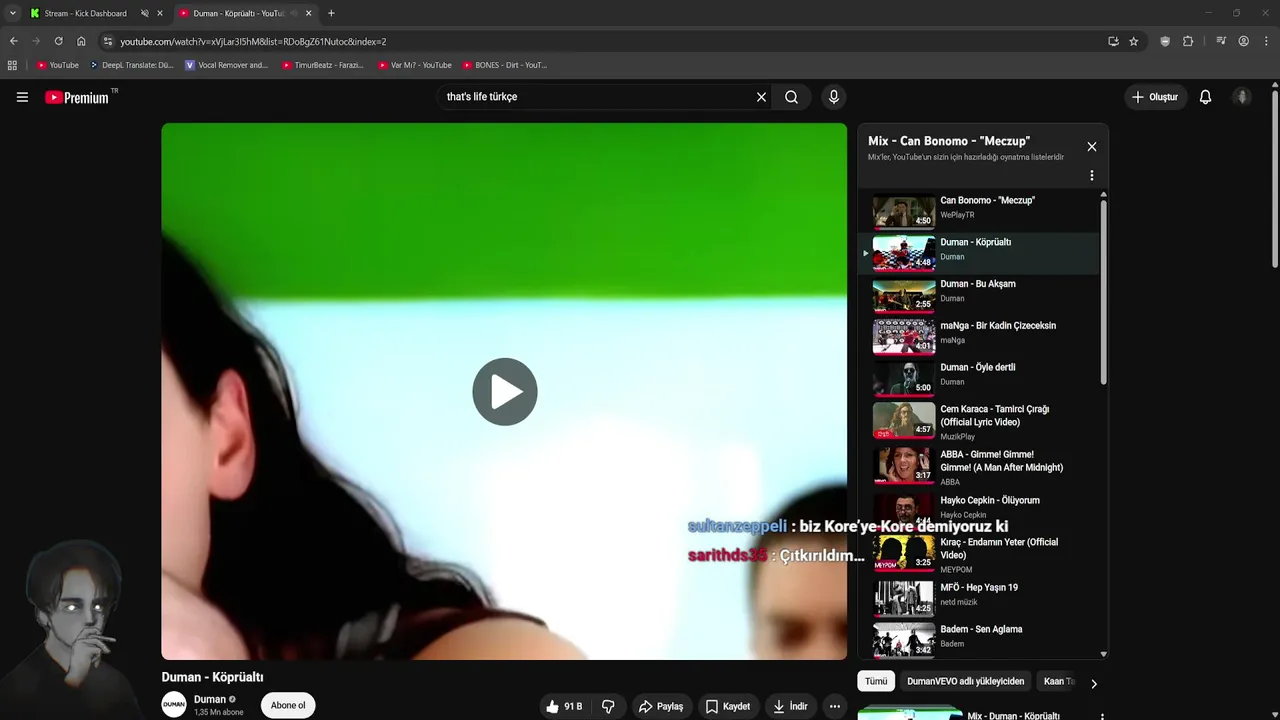
Task: Click the Oluştur create button
Action: tap(1155, 97)
